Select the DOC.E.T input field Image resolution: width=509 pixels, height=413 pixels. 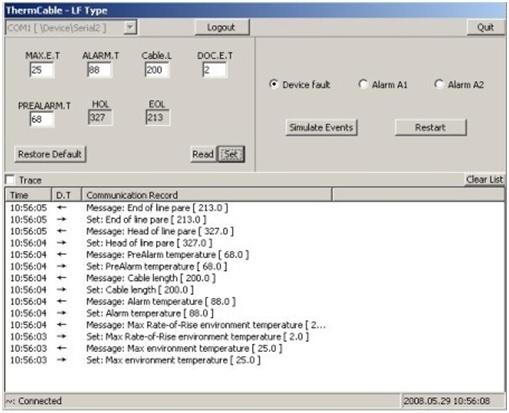click(x=215, y=70)
